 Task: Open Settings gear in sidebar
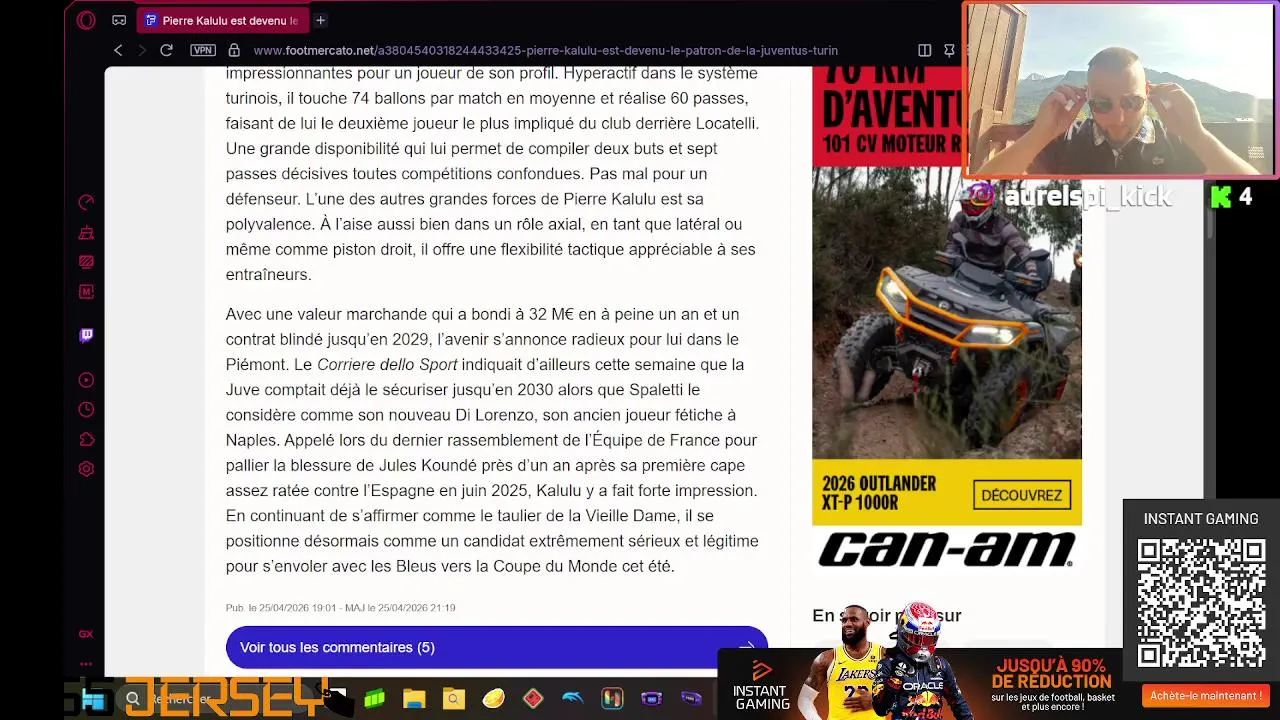tap(86, 469)
